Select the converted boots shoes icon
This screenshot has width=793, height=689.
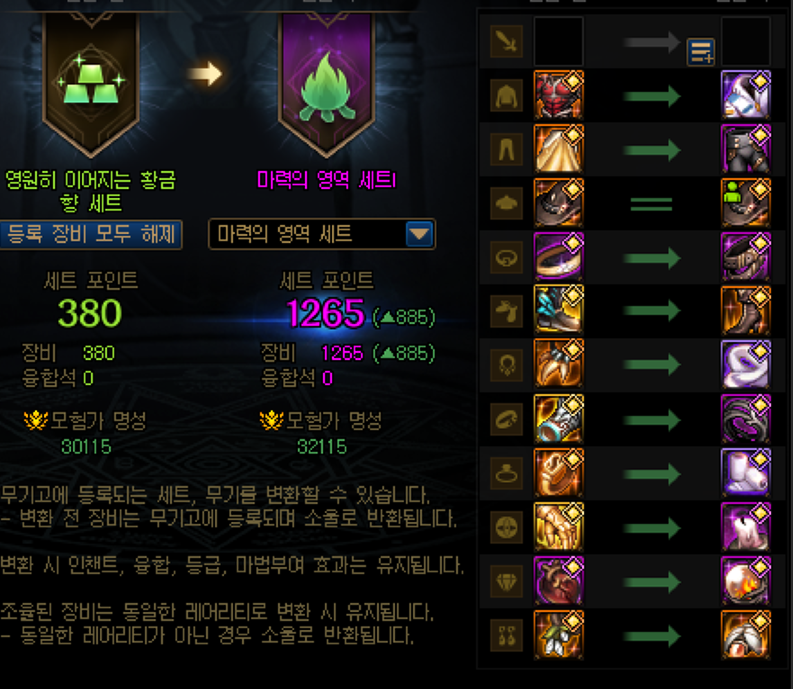click(x=745, y=311)
